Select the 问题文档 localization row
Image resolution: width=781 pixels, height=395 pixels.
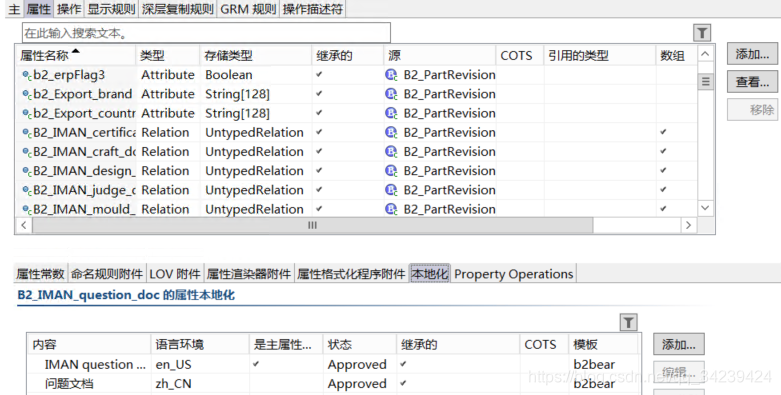pyautogui.click(x=333, y=384)
